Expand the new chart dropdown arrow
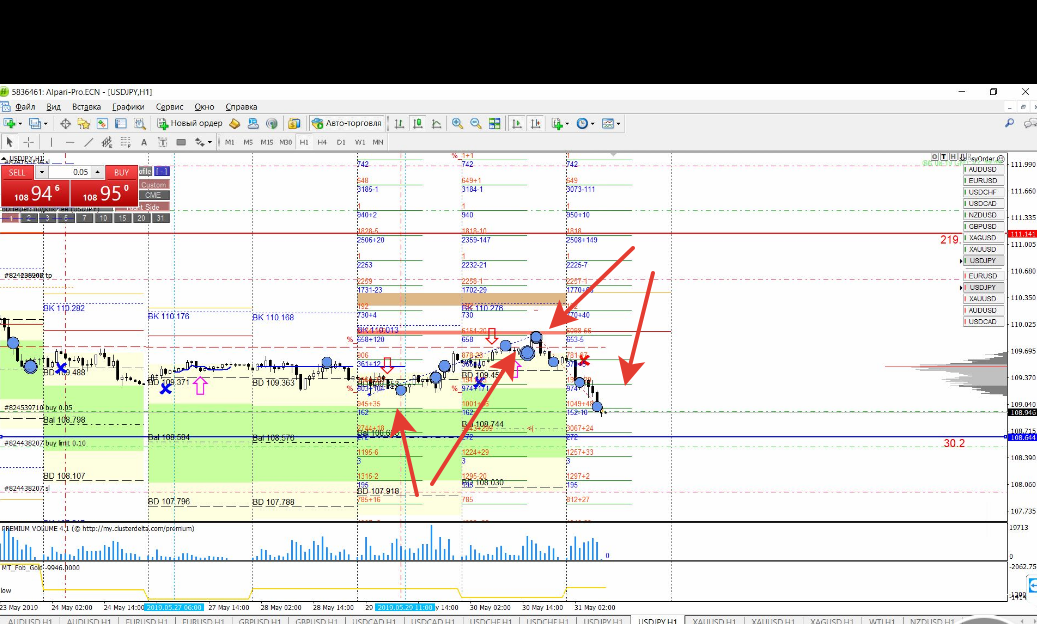This screenshot has width=1037, height=624. pyautogui.click(x=20, y=124)
